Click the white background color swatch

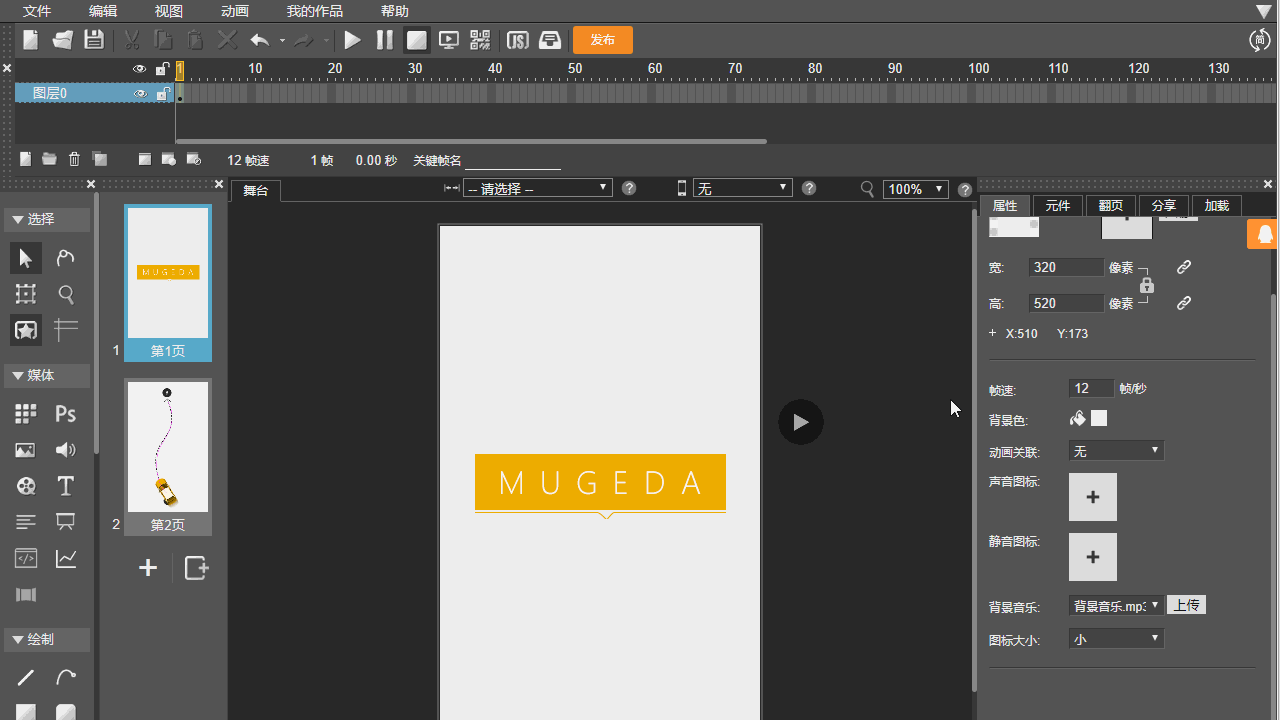coord(1099,418)
